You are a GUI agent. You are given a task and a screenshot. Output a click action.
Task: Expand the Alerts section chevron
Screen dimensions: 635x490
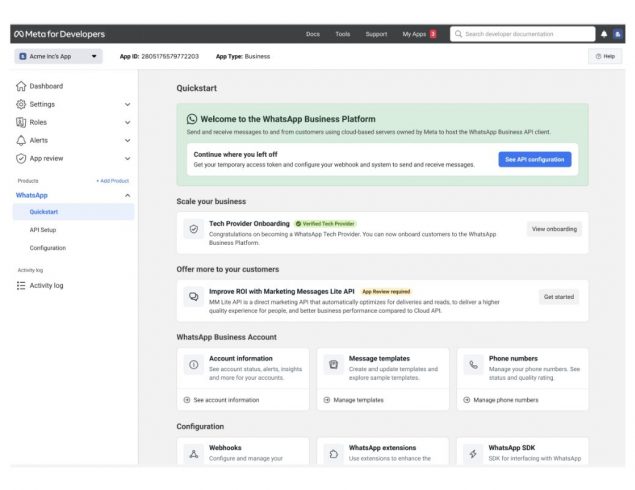[x=128, y=141]
